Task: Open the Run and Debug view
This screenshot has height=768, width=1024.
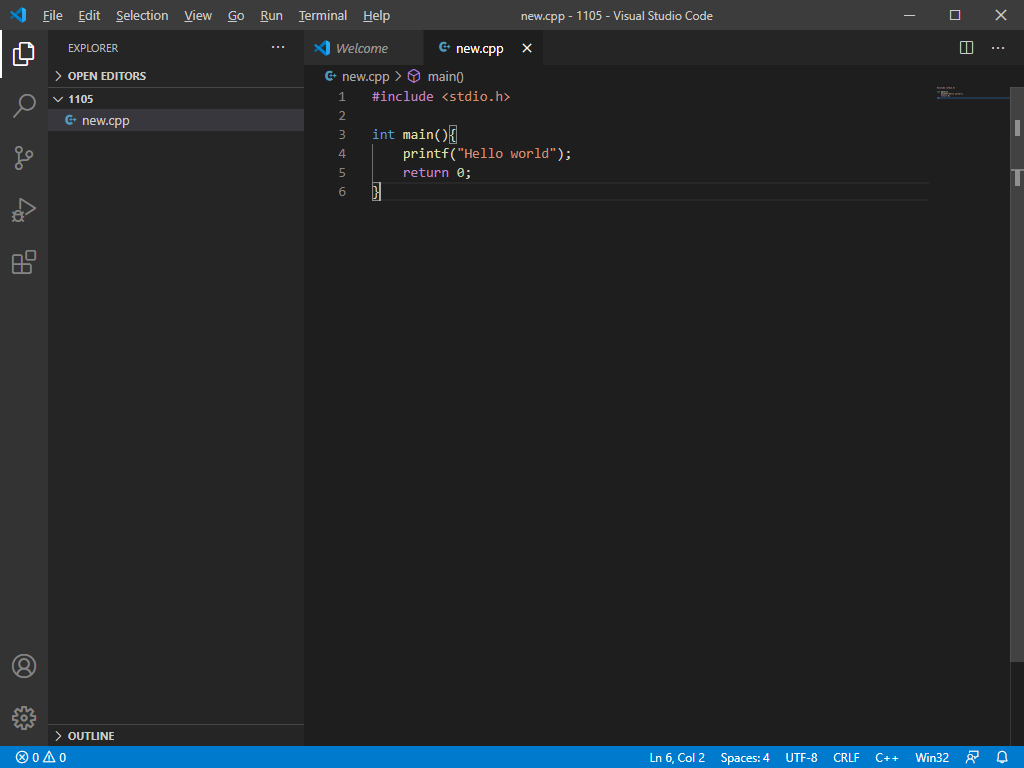Action: pos(24,210)
